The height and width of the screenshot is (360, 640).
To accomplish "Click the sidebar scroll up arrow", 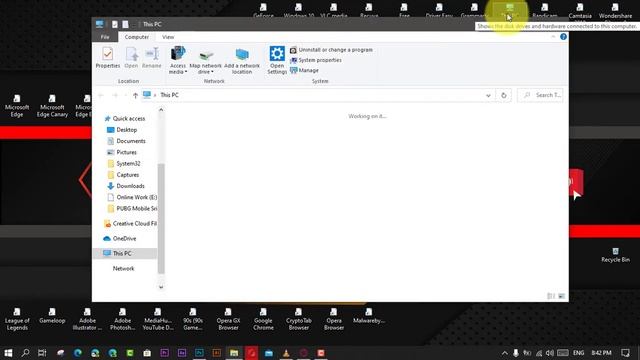I will tap(161, 110).
